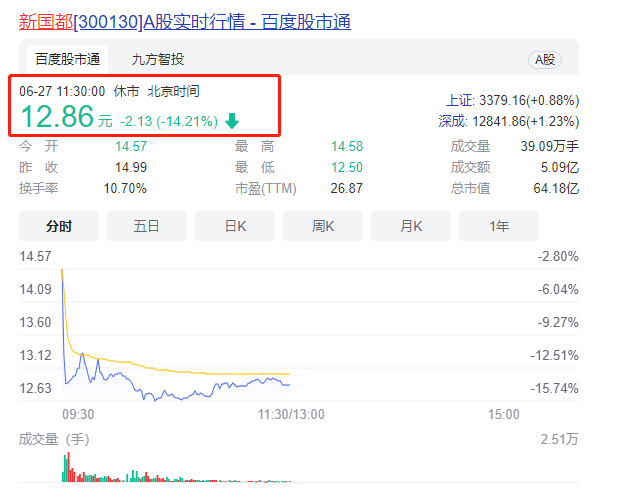Click the change value -2.13 (-14.21%)
The height and width of the screenshot is (495, 642).
click(x=169, y=121)
